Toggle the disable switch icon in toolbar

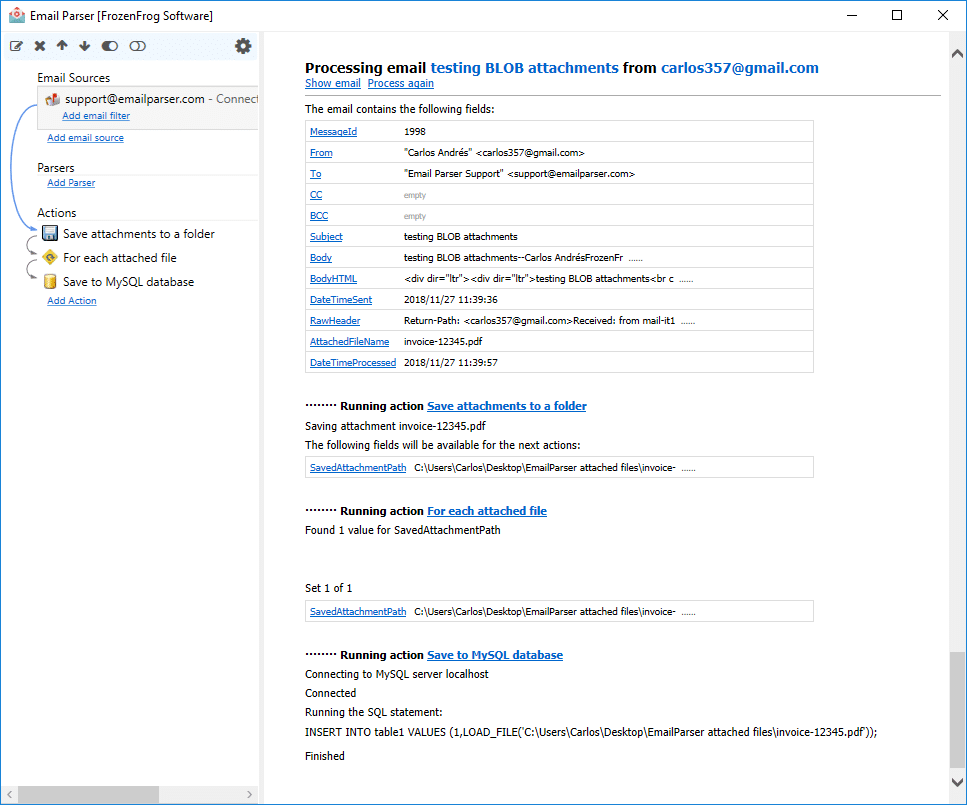[138, 46]
